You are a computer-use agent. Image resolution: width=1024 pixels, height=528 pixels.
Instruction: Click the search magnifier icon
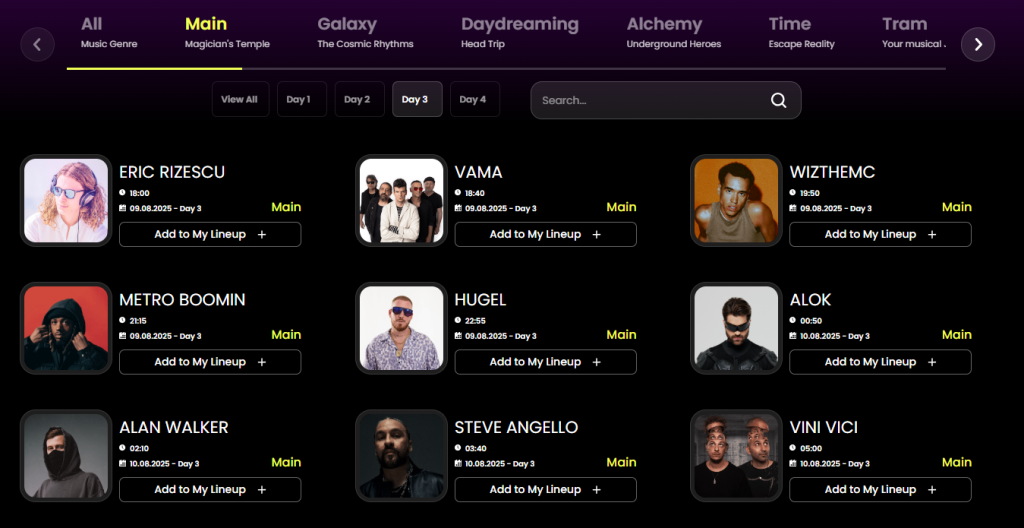pyautogui.click(x=778, y=101)
